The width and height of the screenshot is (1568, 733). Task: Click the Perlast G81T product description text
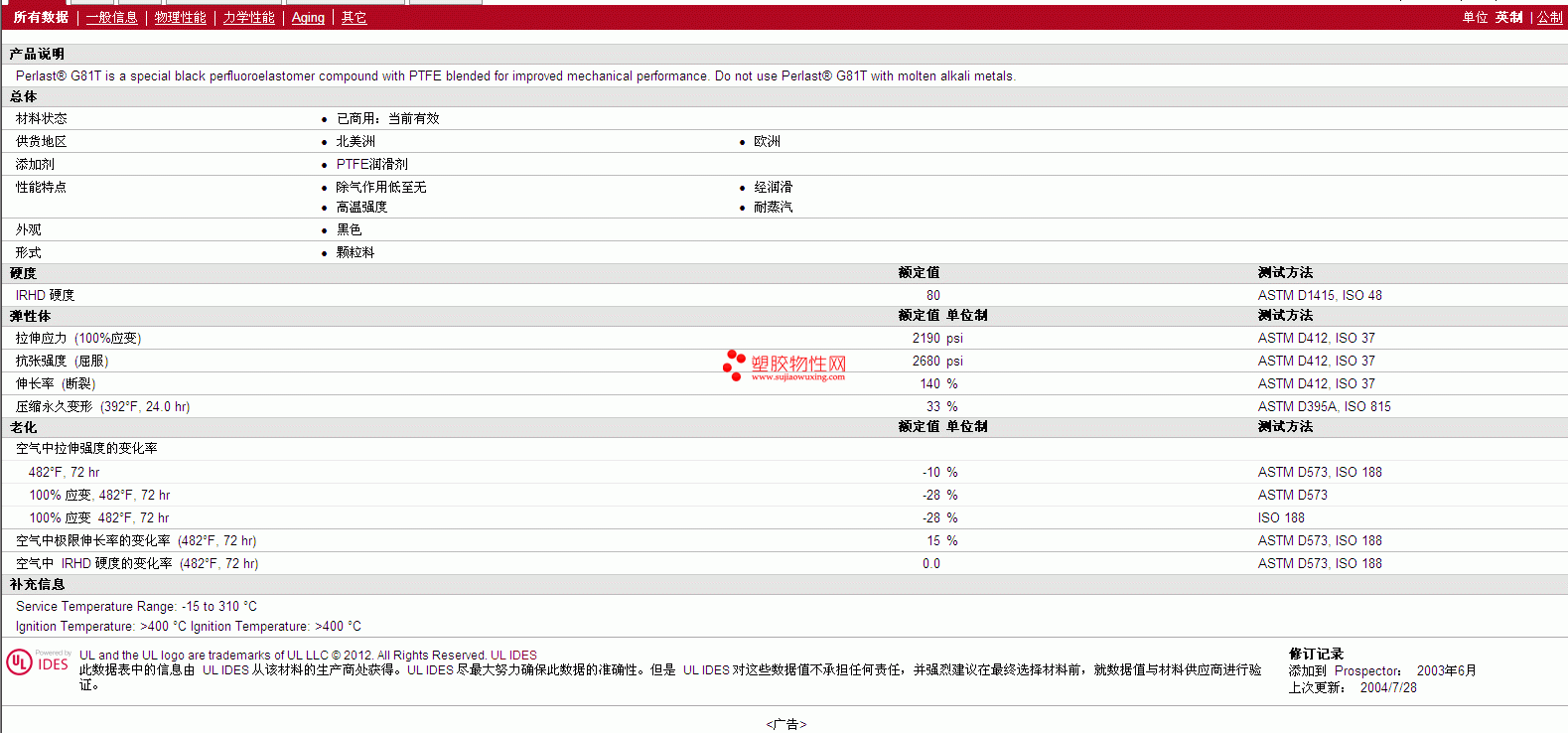[x=515, y=75]
